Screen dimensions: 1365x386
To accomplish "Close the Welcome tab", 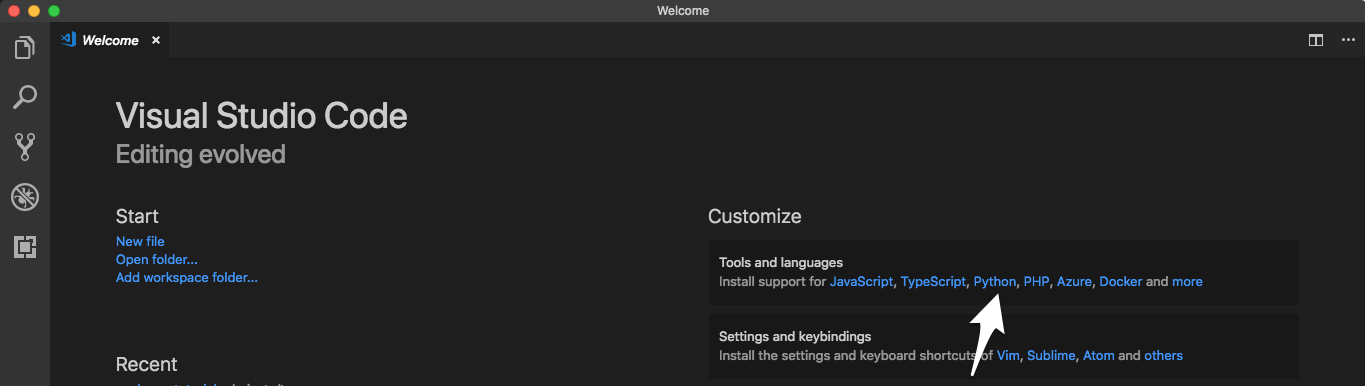I will 155,40.
